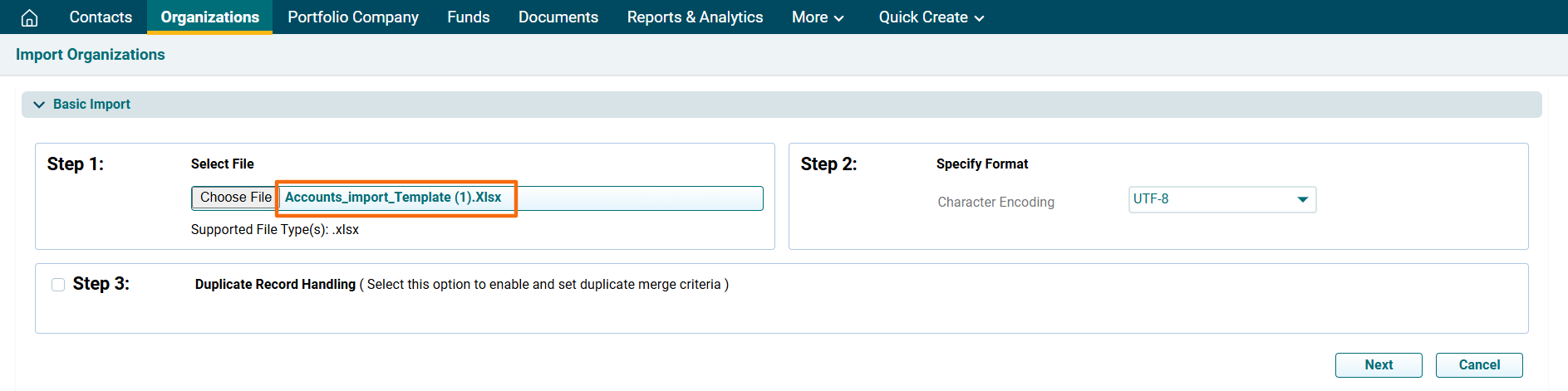The height and width of the screenshot is (391, 1568).
Task: Open the Documents tab
Action: 558,17
